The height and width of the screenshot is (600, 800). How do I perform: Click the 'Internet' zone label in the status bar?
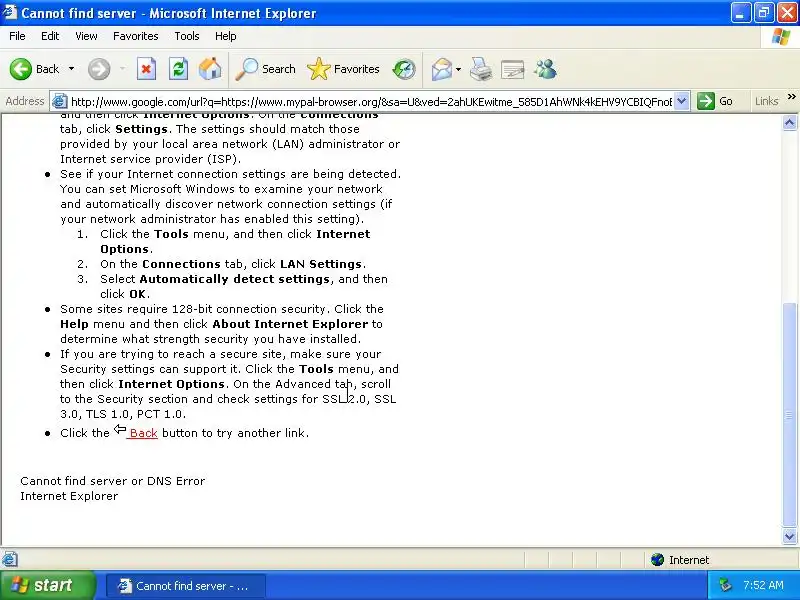tap(689, 560)
